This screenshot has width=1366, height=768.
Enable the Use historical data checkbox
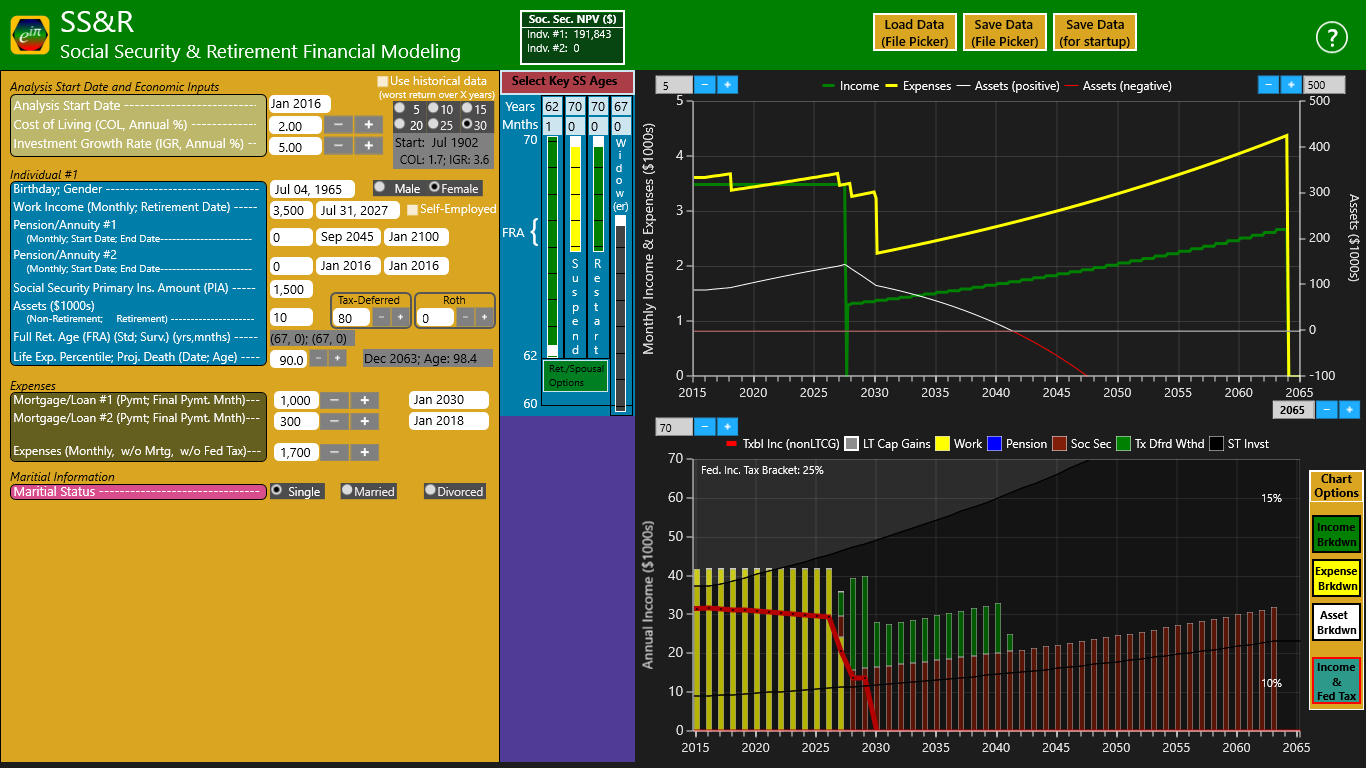pyautogui.click(x=382, y=81)
